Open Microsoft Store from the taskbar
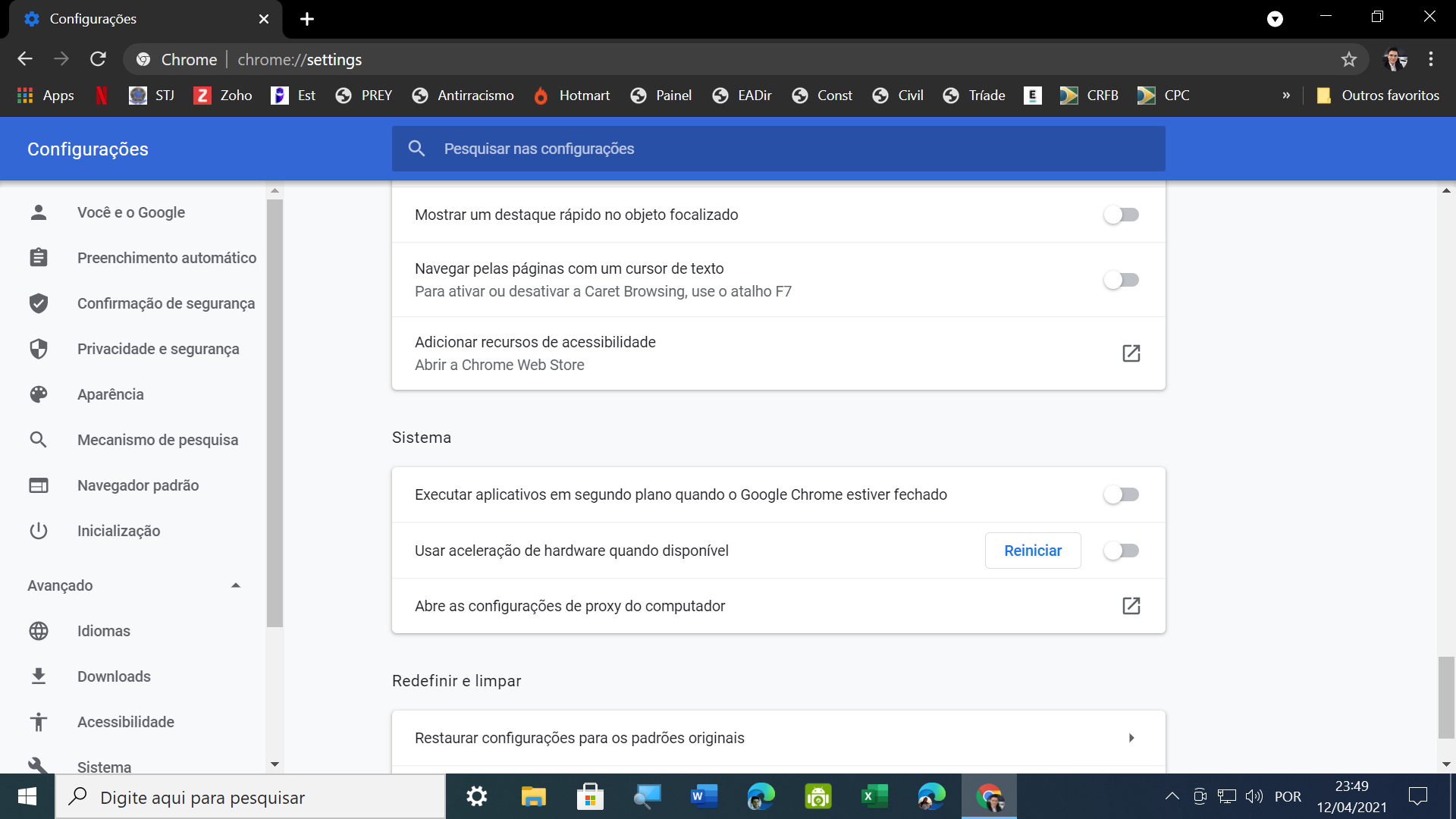This screenshot has width=1456, height=819. (x=590, y=797)
